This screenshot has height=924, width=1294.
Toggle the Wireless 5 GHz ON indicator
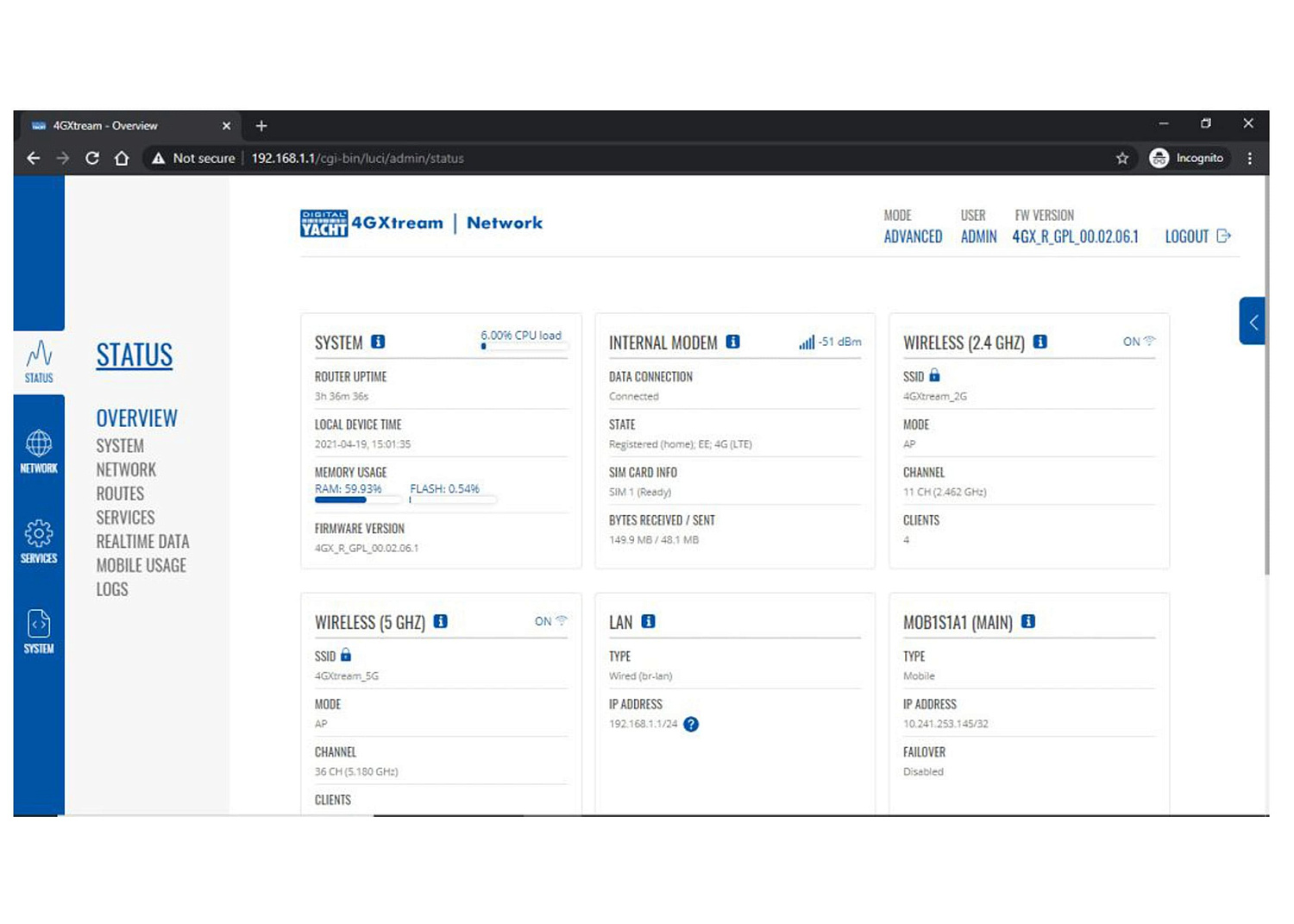(x=550, y=621)
